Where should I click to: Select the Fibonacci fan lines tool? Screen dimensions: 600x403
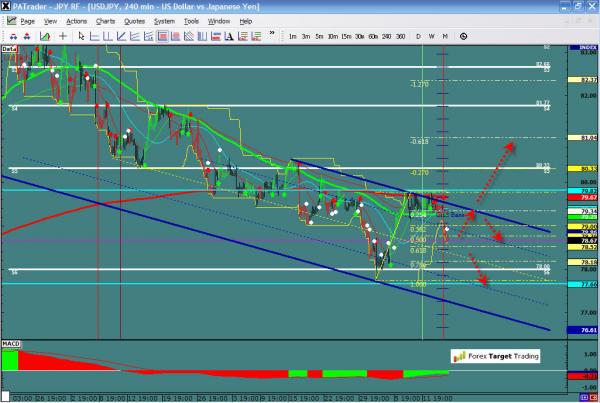coord(148,36)
